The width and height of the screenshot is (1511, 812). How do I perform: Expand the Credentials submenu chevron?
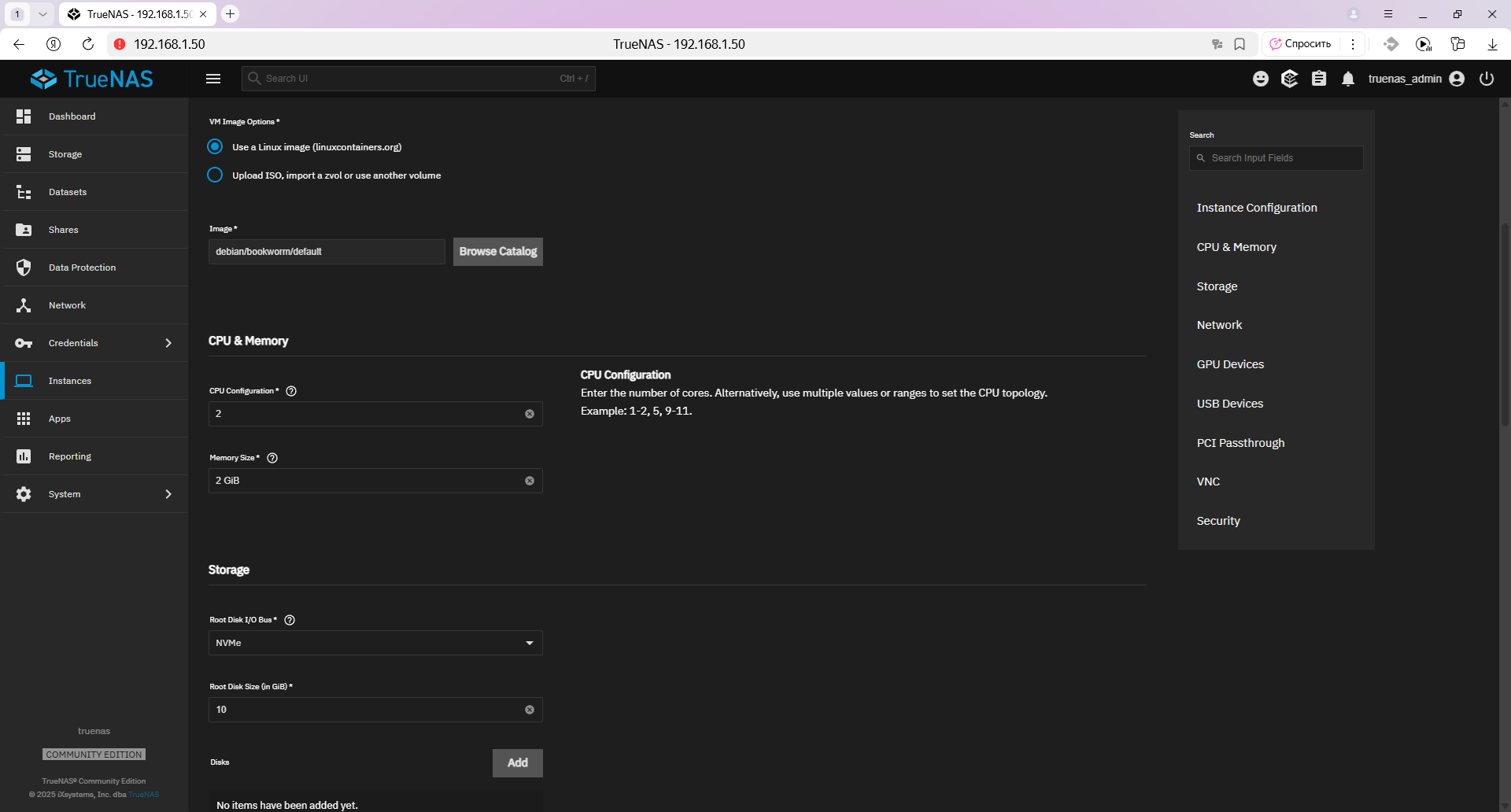(168, 343)
